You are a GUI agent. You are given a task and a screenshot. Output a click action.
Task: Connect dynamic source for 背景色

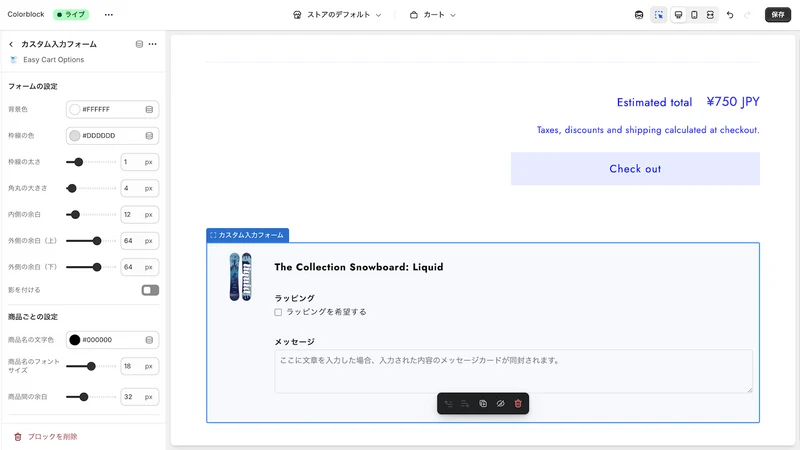[149, 109]
